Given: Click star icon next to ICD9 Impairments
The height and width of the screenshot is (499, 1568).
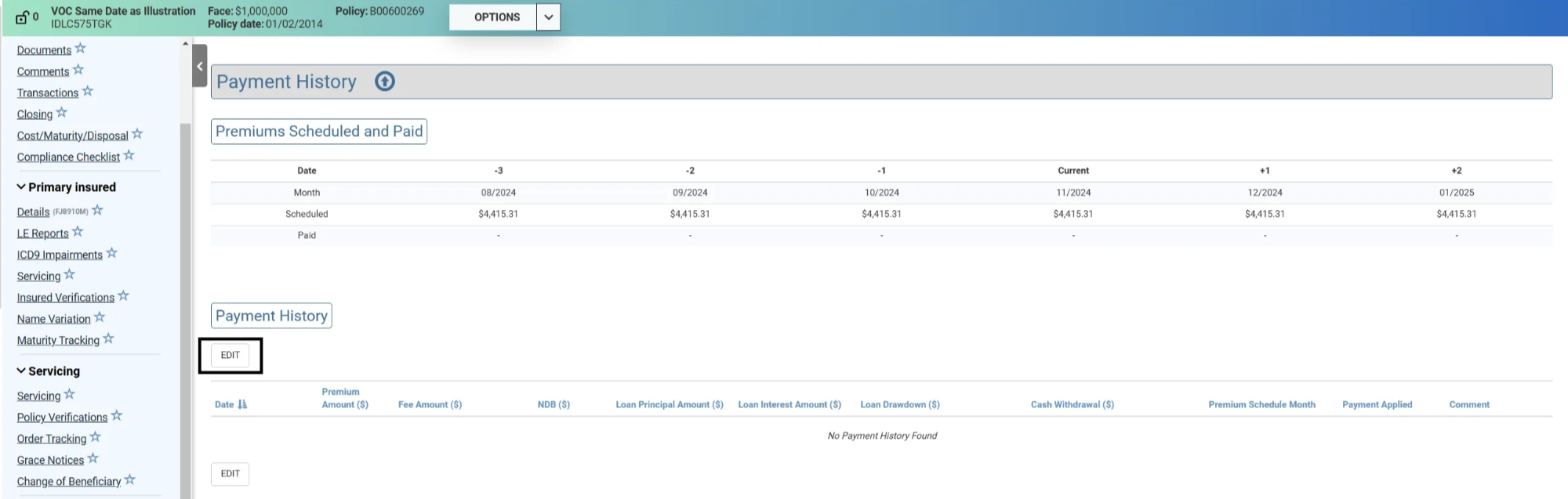Looking at the screenshot, I should (111, 253).
